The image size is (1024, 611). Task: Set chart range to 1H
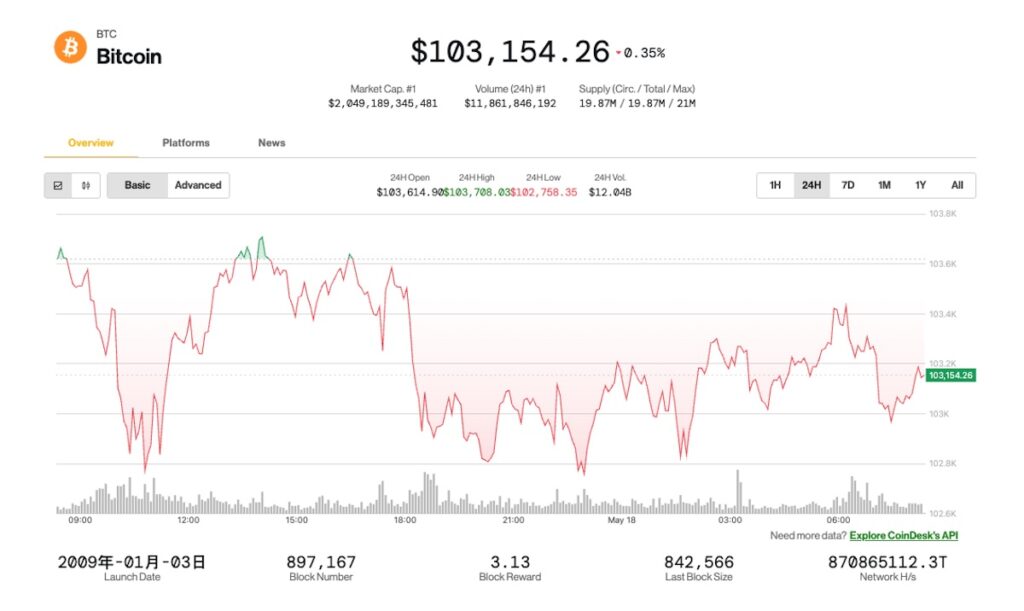(775, 185)
